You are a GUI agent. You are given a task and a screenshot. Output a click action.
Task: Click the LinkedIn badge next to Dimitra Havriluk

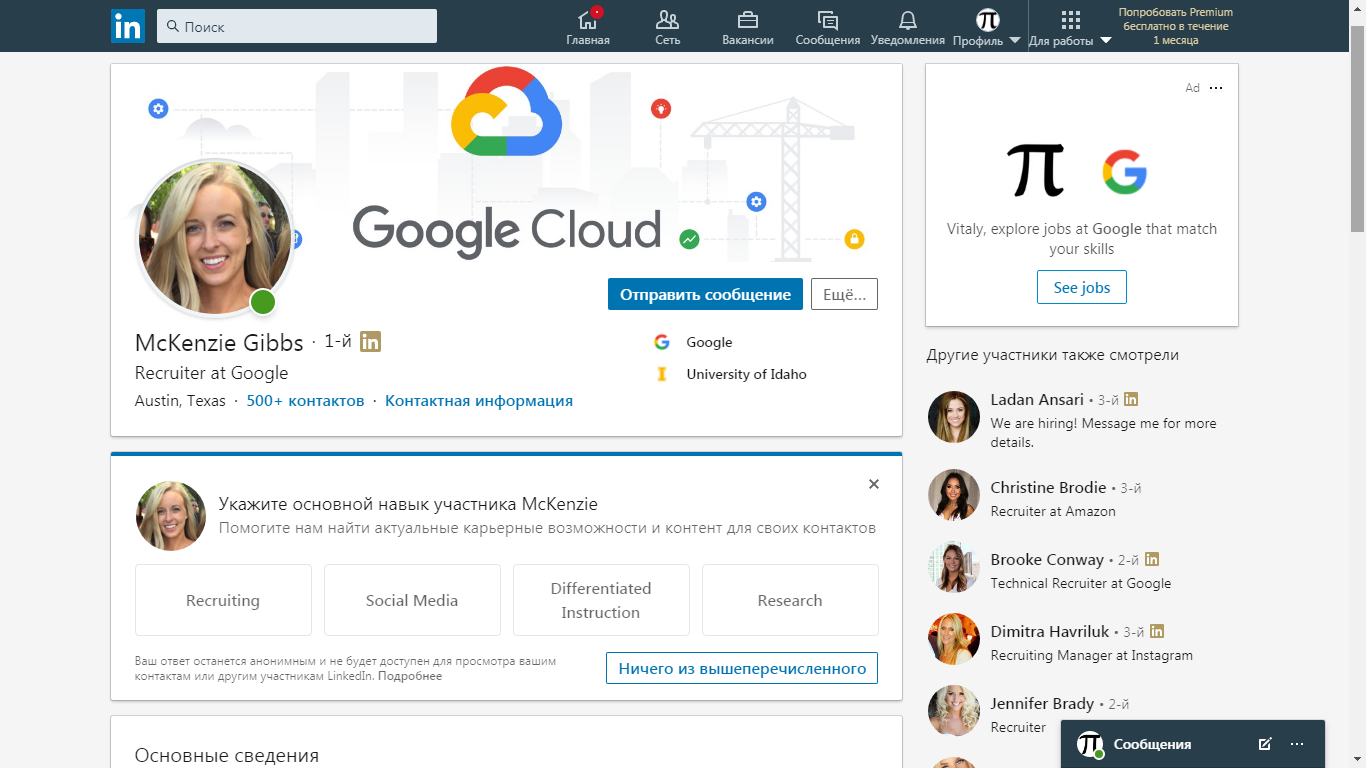coord(1157,631)
